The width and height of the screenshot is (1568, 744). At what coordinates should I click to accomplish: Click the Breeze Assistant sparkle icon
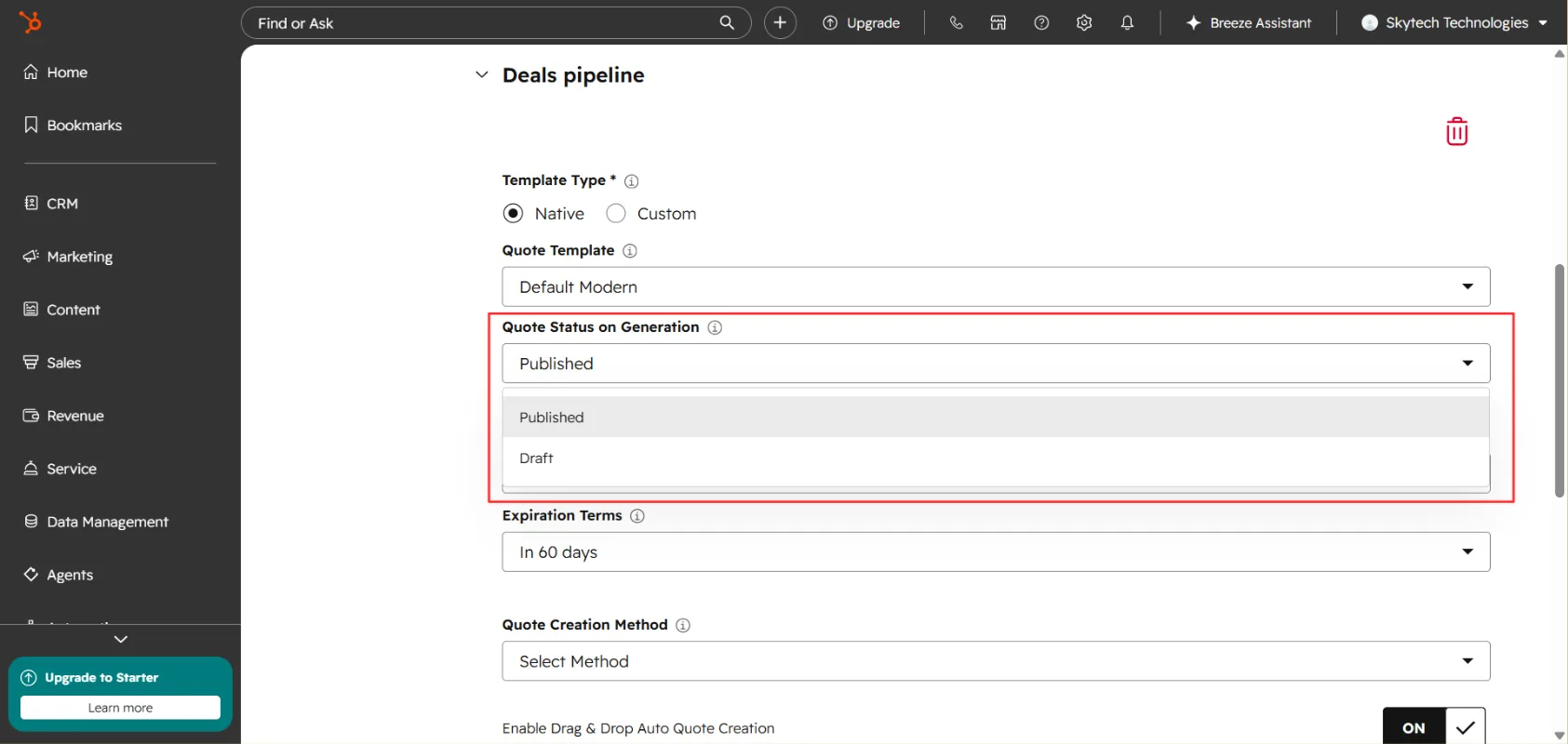1194,22
